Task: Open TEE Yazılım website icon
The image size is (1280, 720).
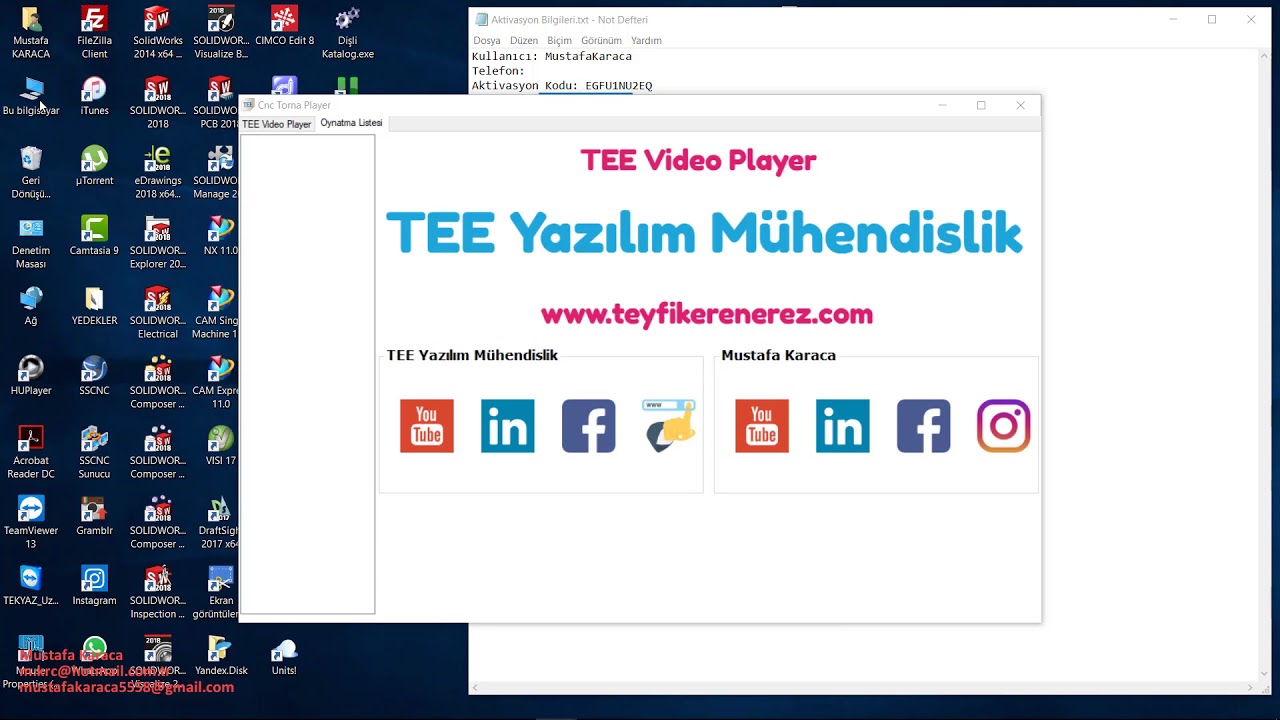Action: click(669, 426)
